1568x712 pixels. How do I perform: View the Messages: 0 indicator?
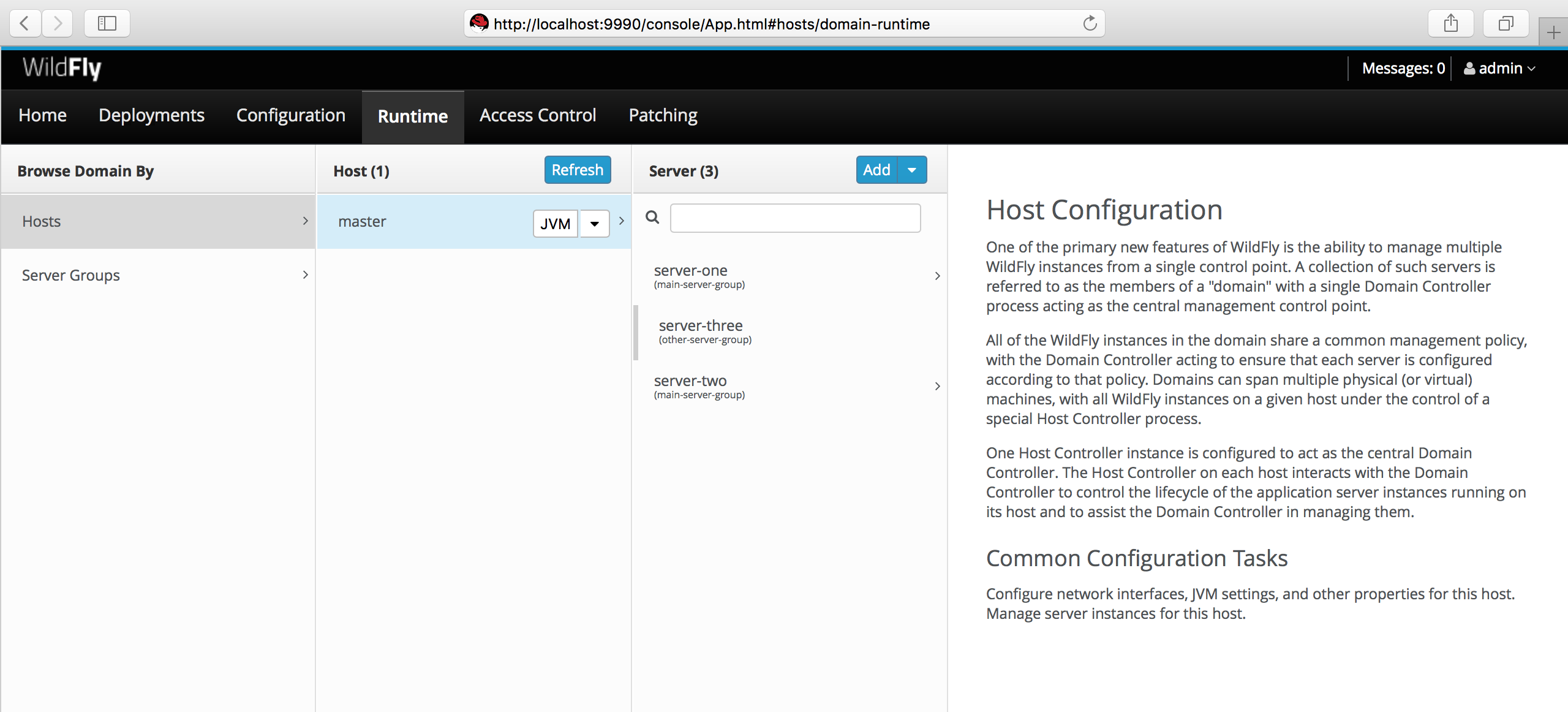pos(1403,68)
